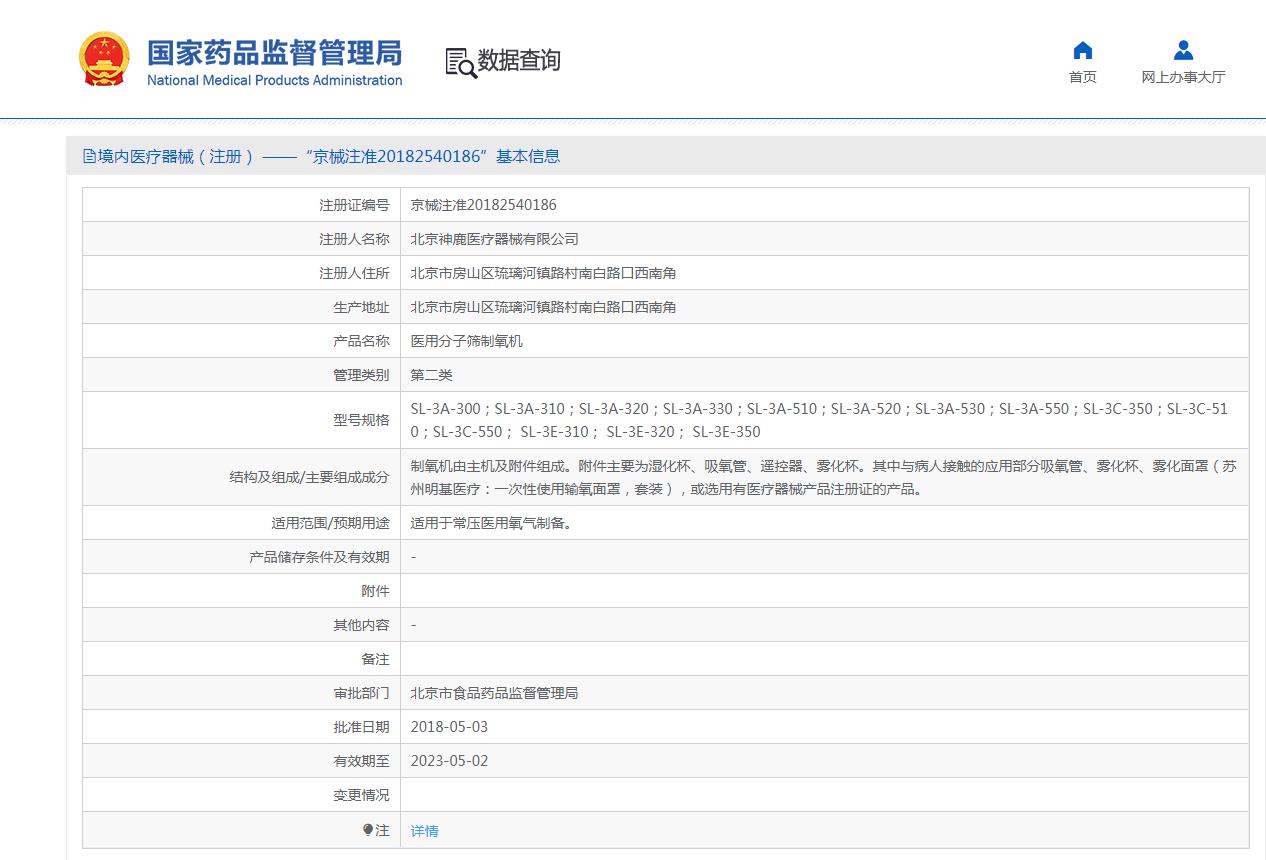Click registration number value 京械注准20182540186

pos(483,205)
